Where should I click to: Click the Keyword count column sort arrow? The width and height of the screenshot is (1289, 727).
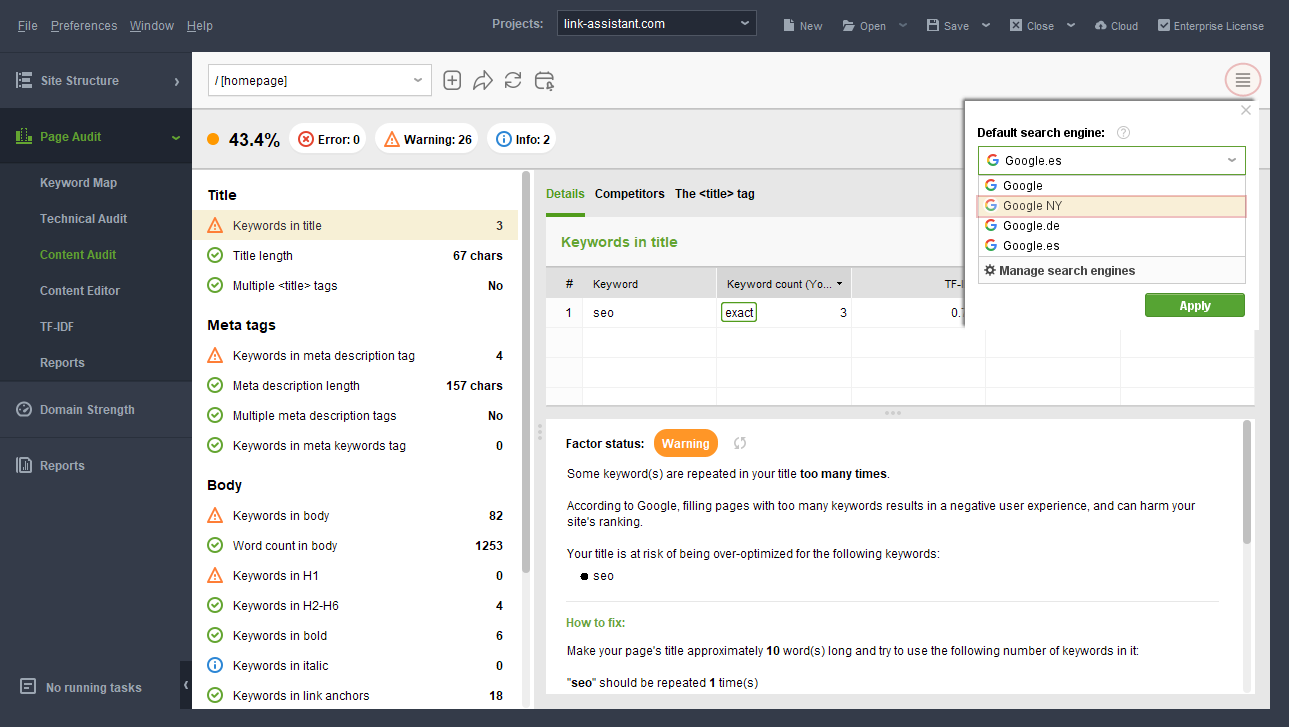coord(839,284)
